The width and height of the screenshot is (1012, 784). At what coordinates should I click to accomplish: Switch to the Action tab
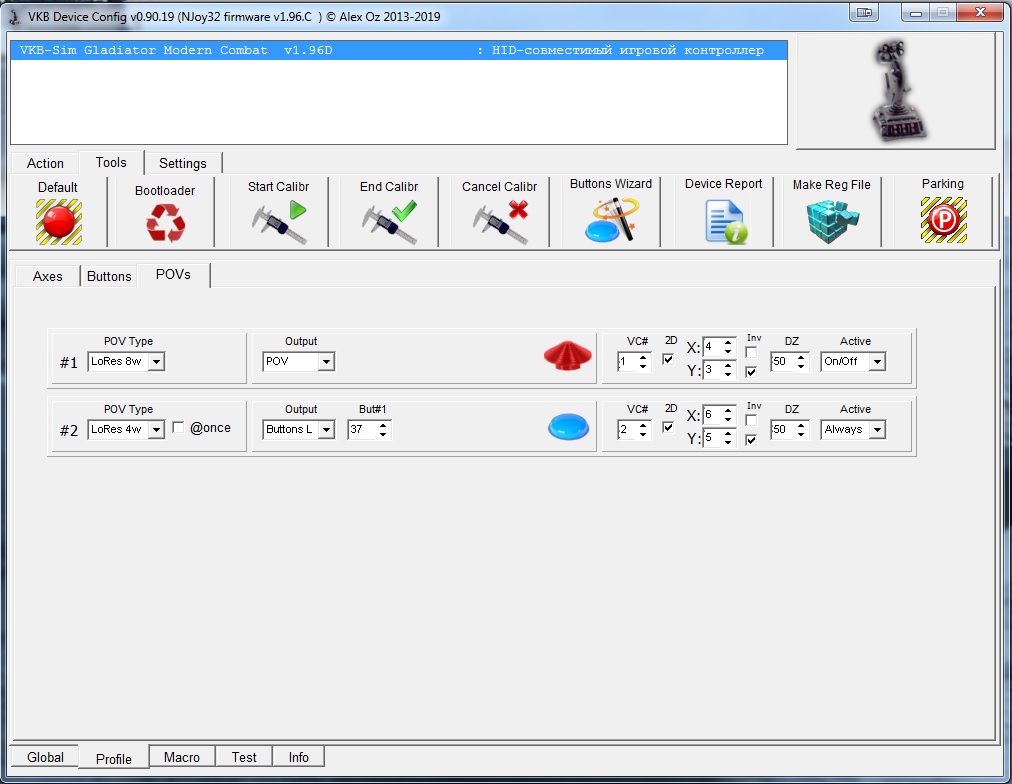pyautogui.click(x=45, y=163)
